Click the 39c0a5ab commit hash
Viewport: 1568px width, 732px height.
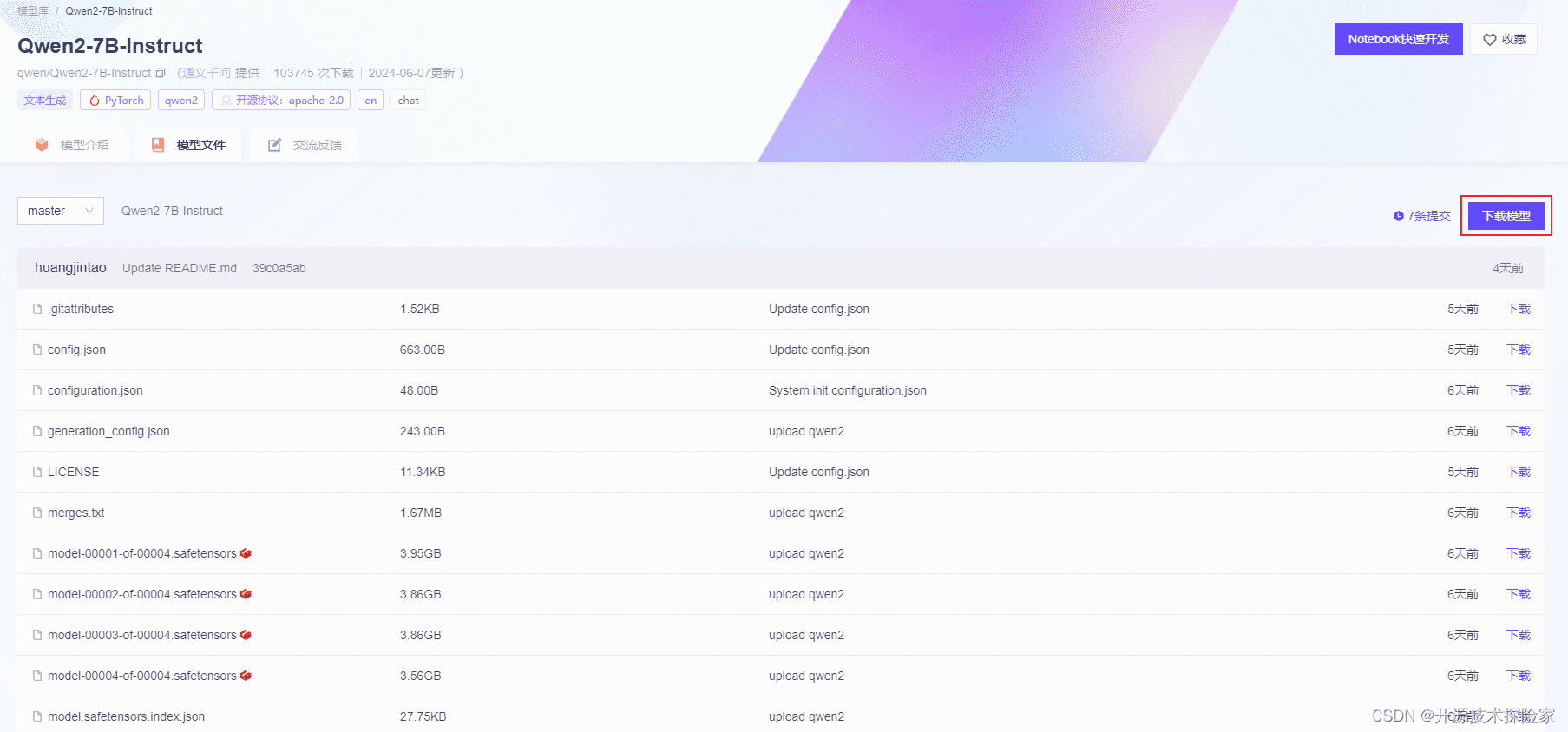tap(279, 268)
